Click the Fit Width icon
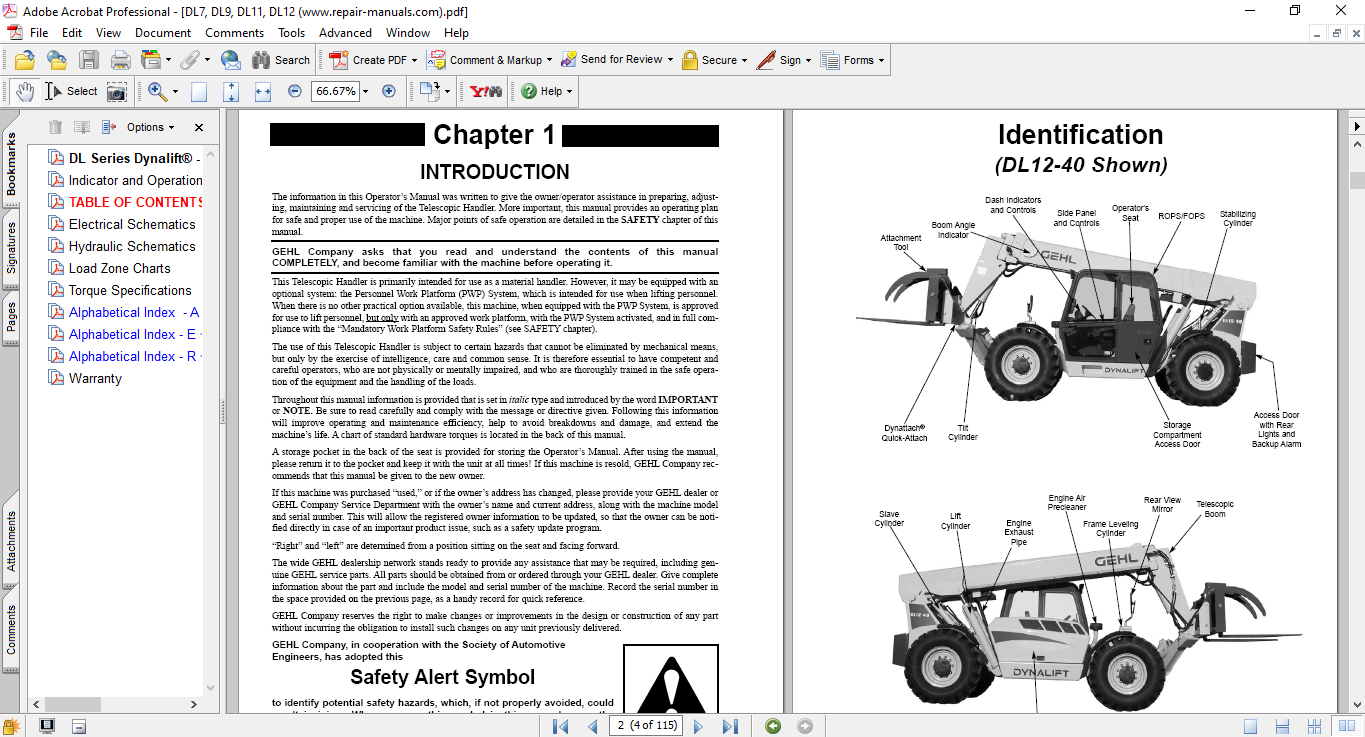Image resolution: width=1365 pixels, height=737 pixels. pos(263,91)
